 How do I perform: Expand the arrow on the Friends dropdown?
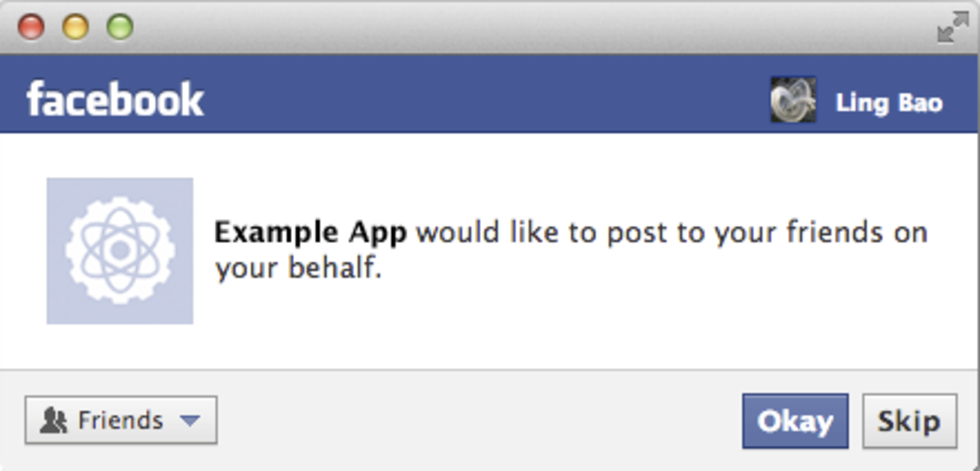tap(189, 421)
